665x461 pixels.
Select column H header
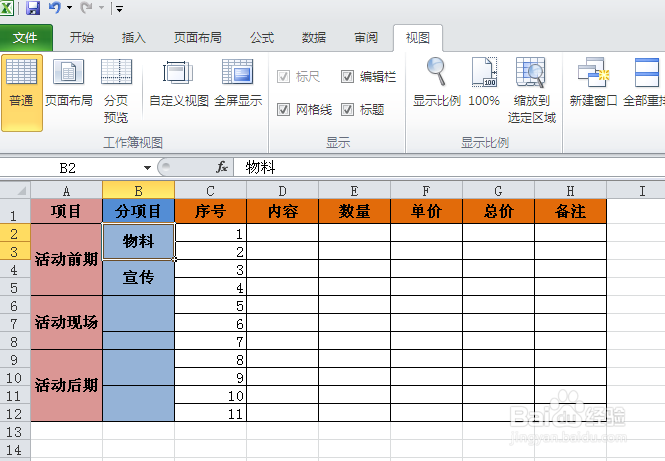(x=570, y=190)
